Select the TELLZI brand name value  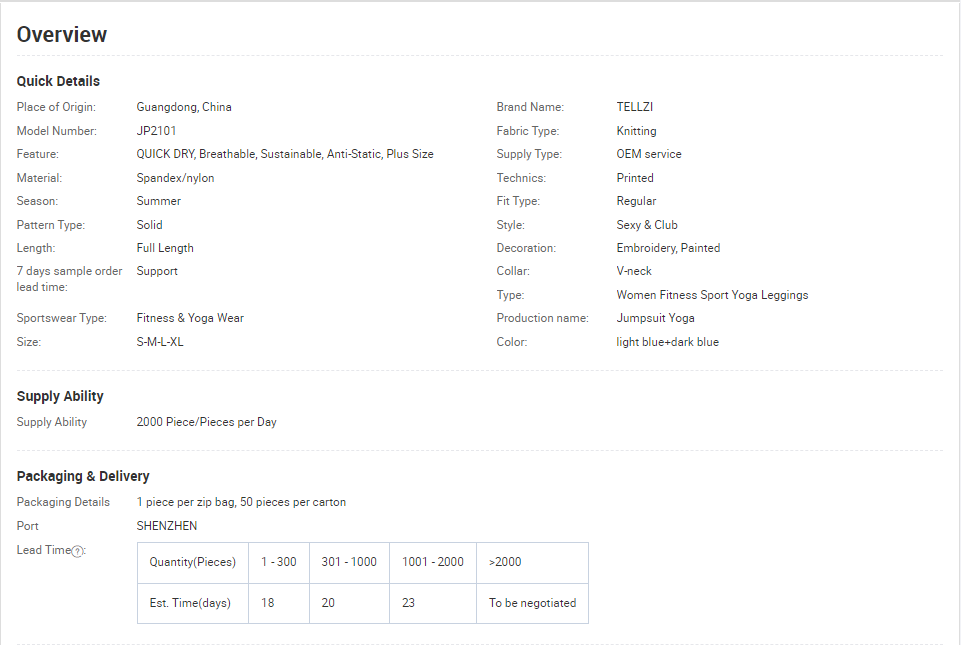coord(635,107)
